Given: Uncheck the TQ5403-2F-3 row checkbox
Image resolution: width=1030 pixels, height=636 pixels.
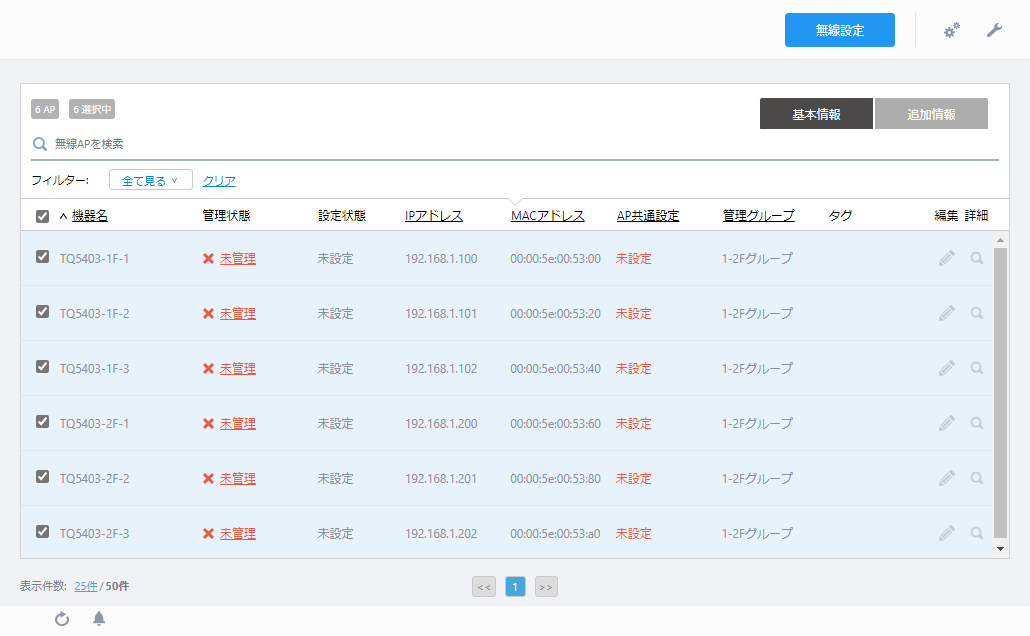Looking at the screenshot, I should coord(42,532).
